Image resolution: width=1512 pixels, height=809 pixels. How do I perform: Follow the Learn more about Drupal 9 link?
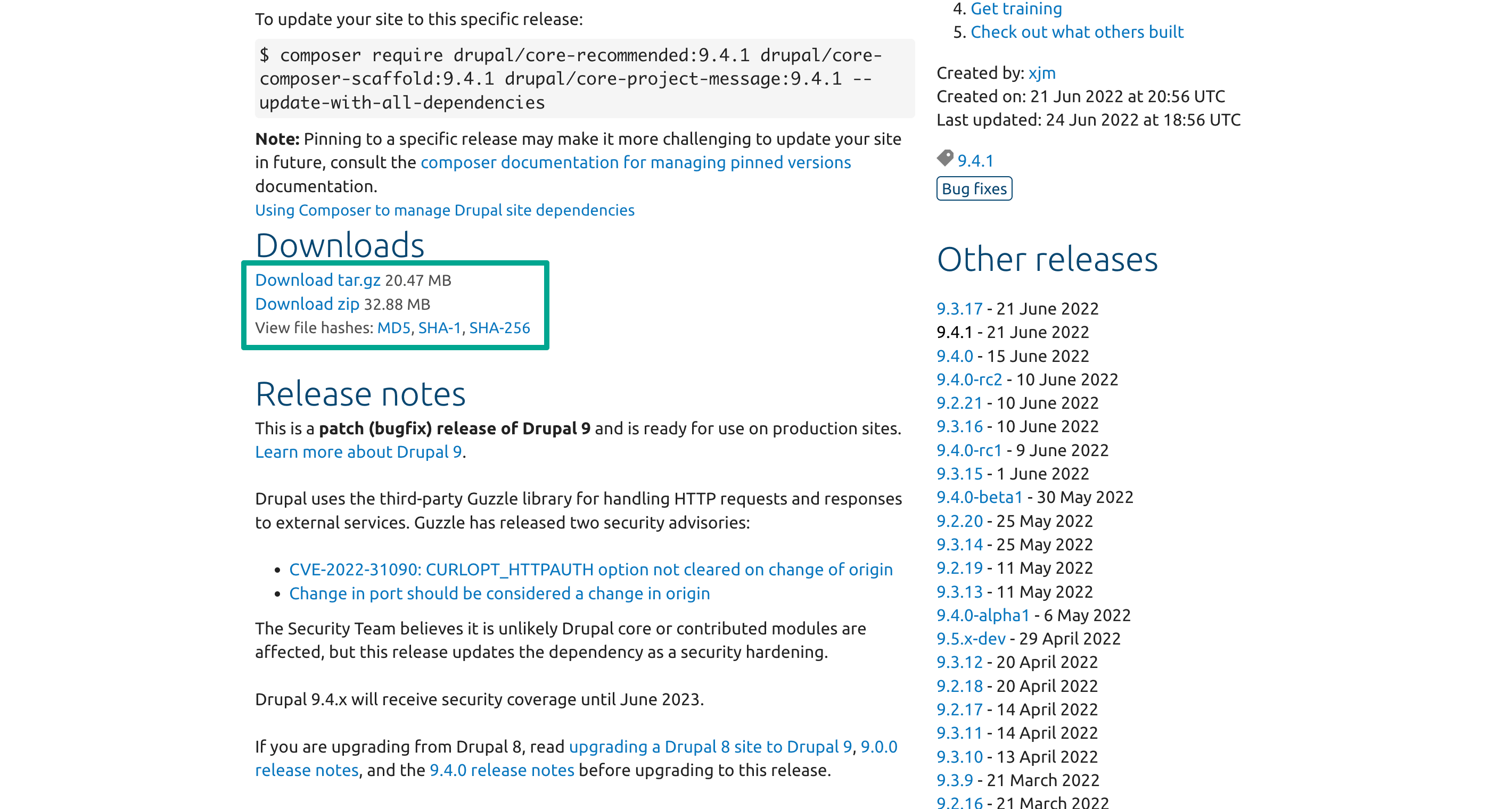coord(359,452)
